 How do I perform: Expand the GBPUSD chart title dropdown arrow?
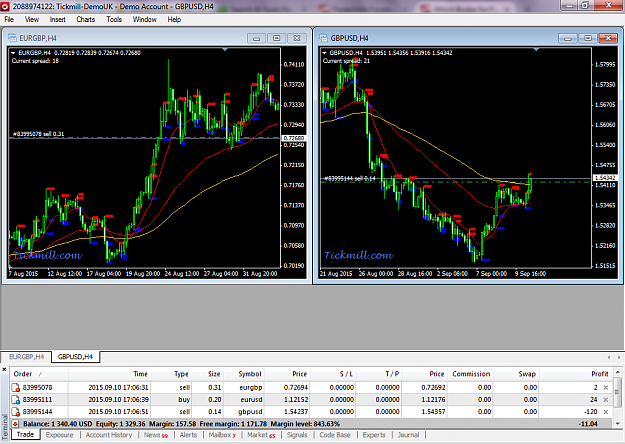(324, 53)
